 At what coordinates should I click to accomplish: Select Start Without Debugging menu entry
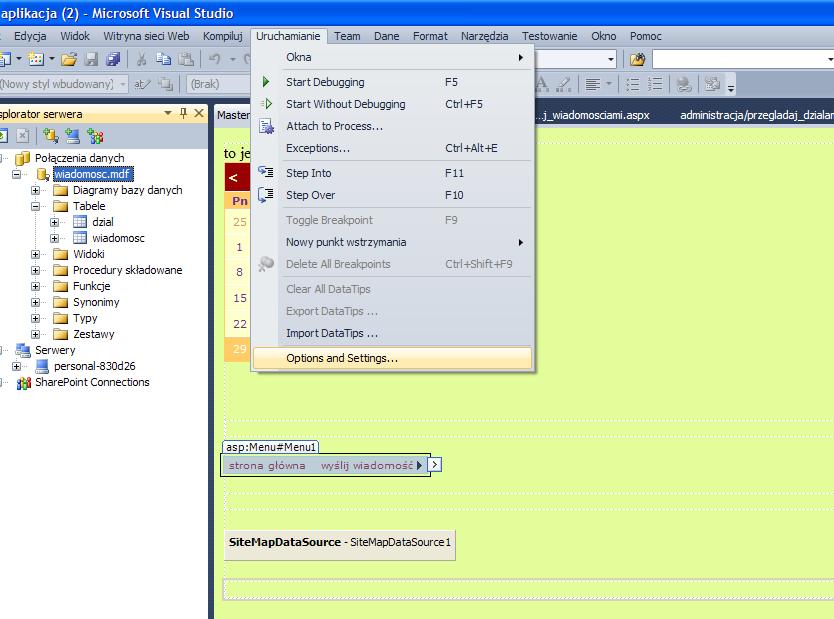click(392, 104)
